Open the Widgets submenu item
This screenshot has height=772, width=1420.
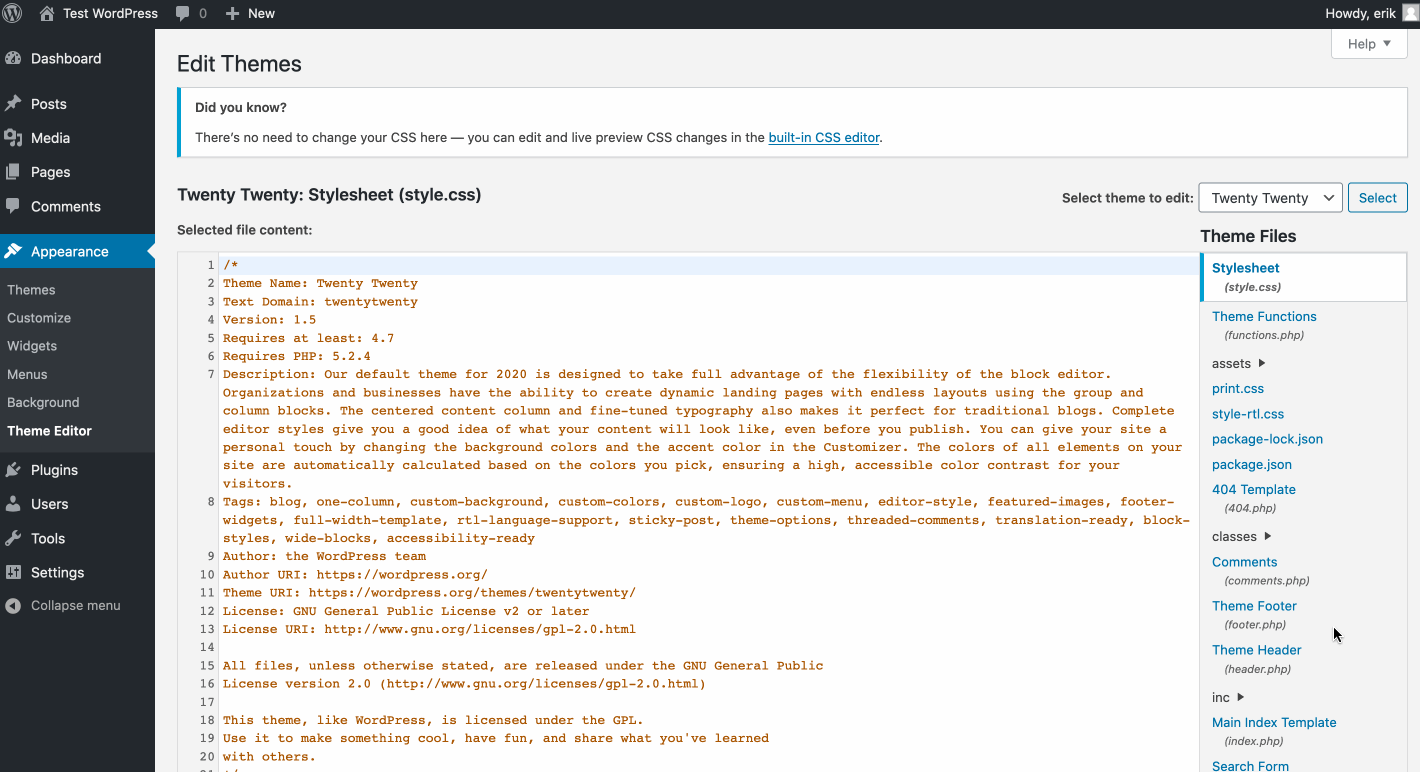32,346
